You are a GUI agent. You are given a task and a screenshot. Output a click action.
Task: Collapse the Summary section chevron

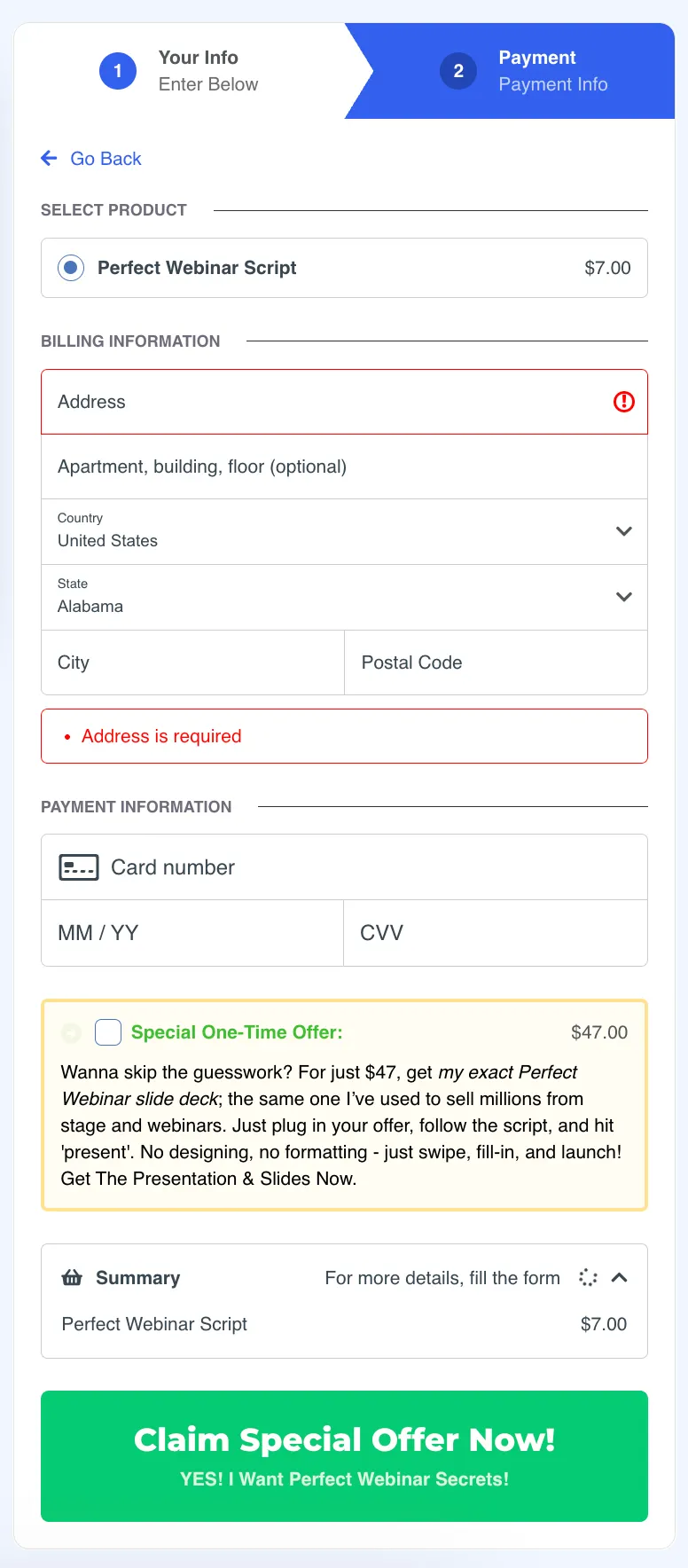tap(620, 1277)
